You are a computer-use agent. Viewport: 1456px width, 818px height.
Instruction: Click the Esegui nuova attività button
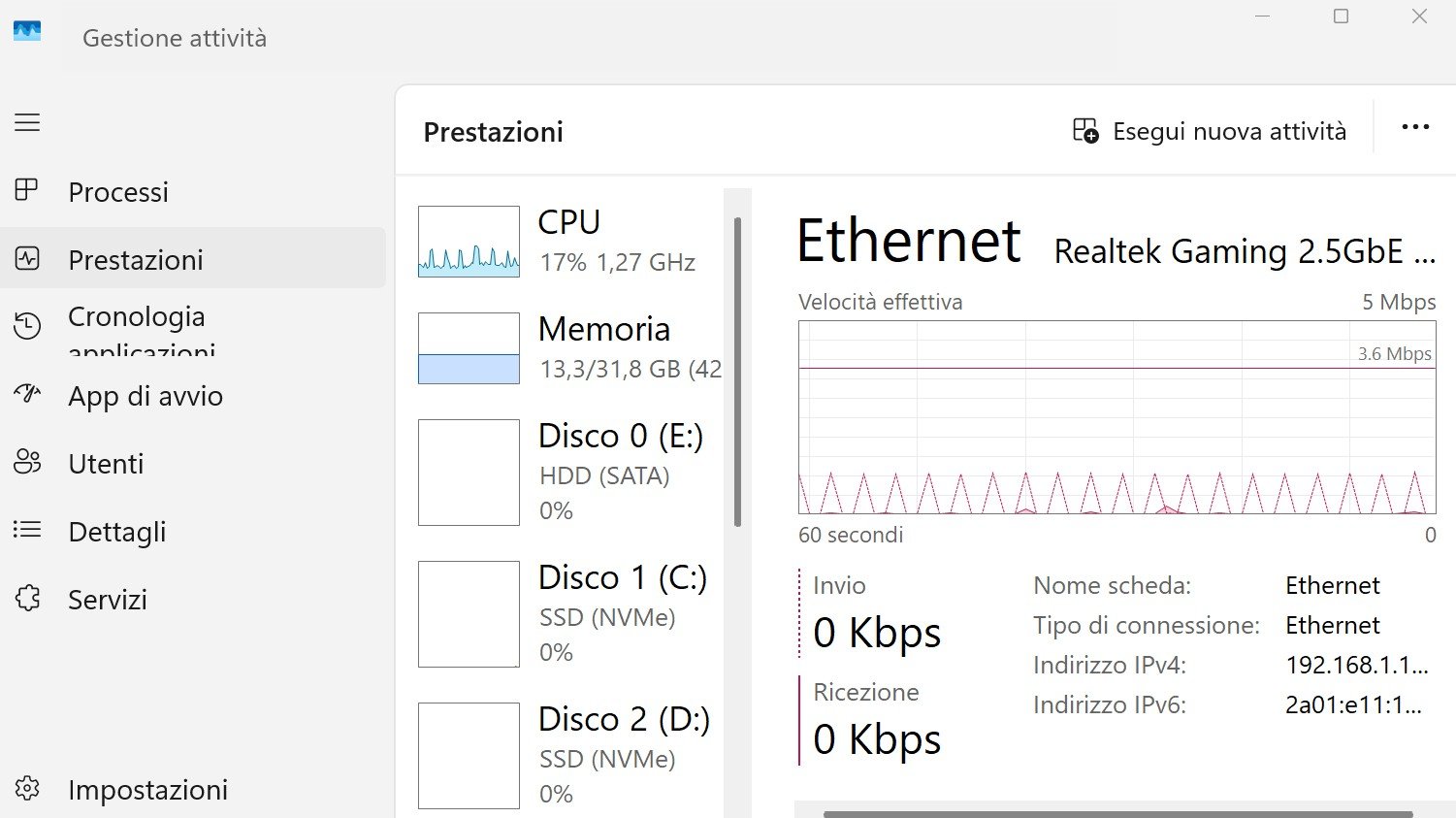[x=1228, y=131]
